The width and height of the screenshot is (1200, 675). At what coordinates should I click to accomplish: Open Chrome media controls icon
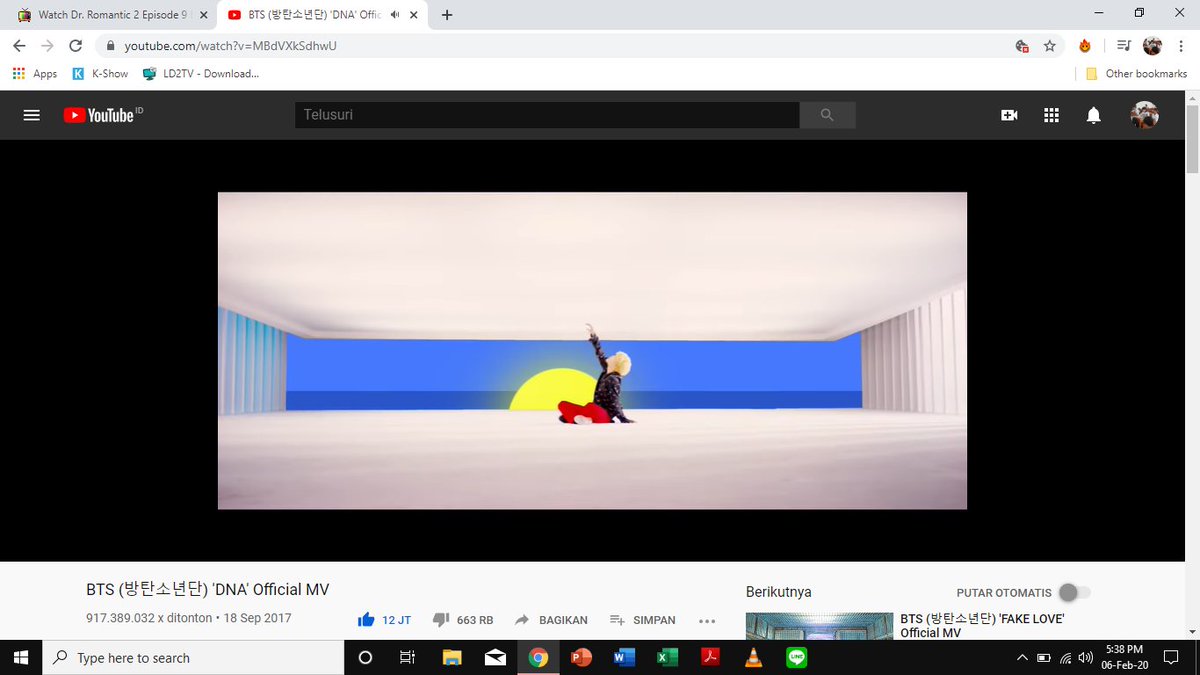point(1124,46)
